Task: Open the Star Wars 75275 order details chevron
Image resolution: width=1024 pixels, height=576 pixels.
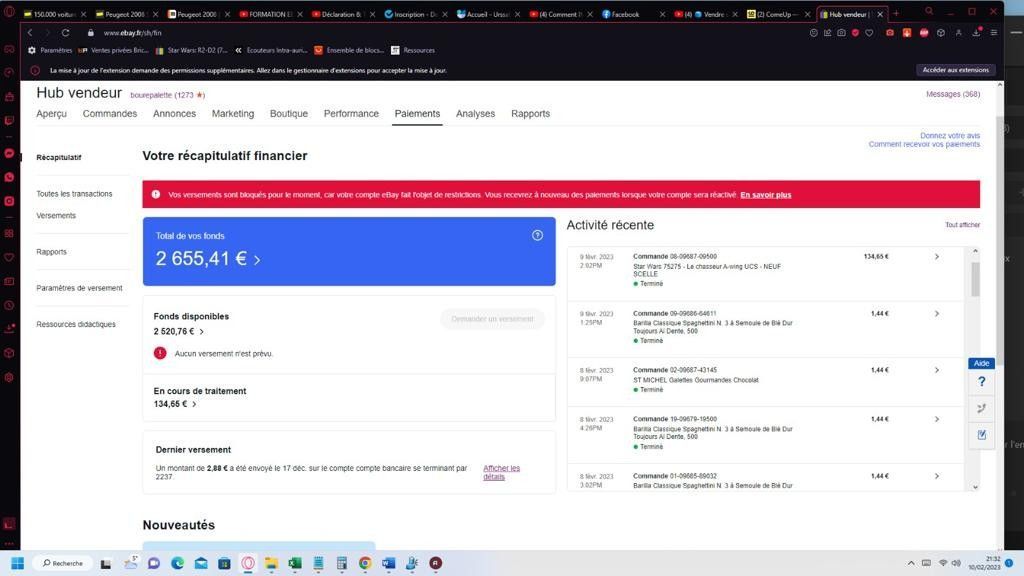Action: pyautogui.click(x=936, y=257)
